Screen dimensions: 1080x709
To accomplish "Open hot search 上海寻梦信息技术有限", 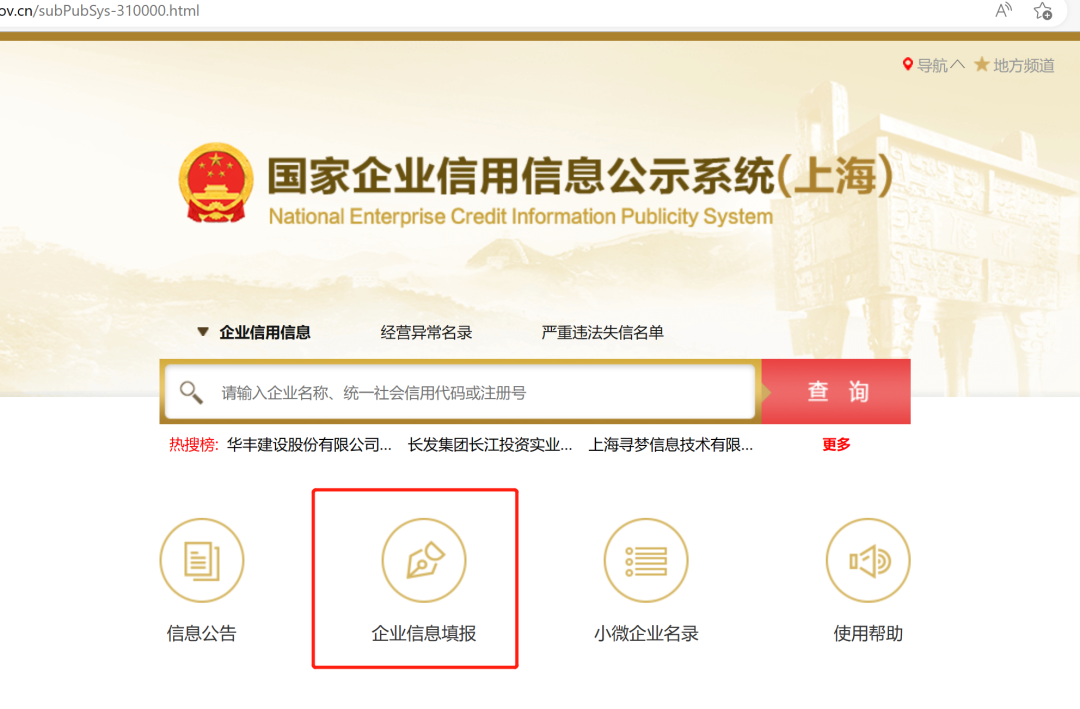I will 670,445.
